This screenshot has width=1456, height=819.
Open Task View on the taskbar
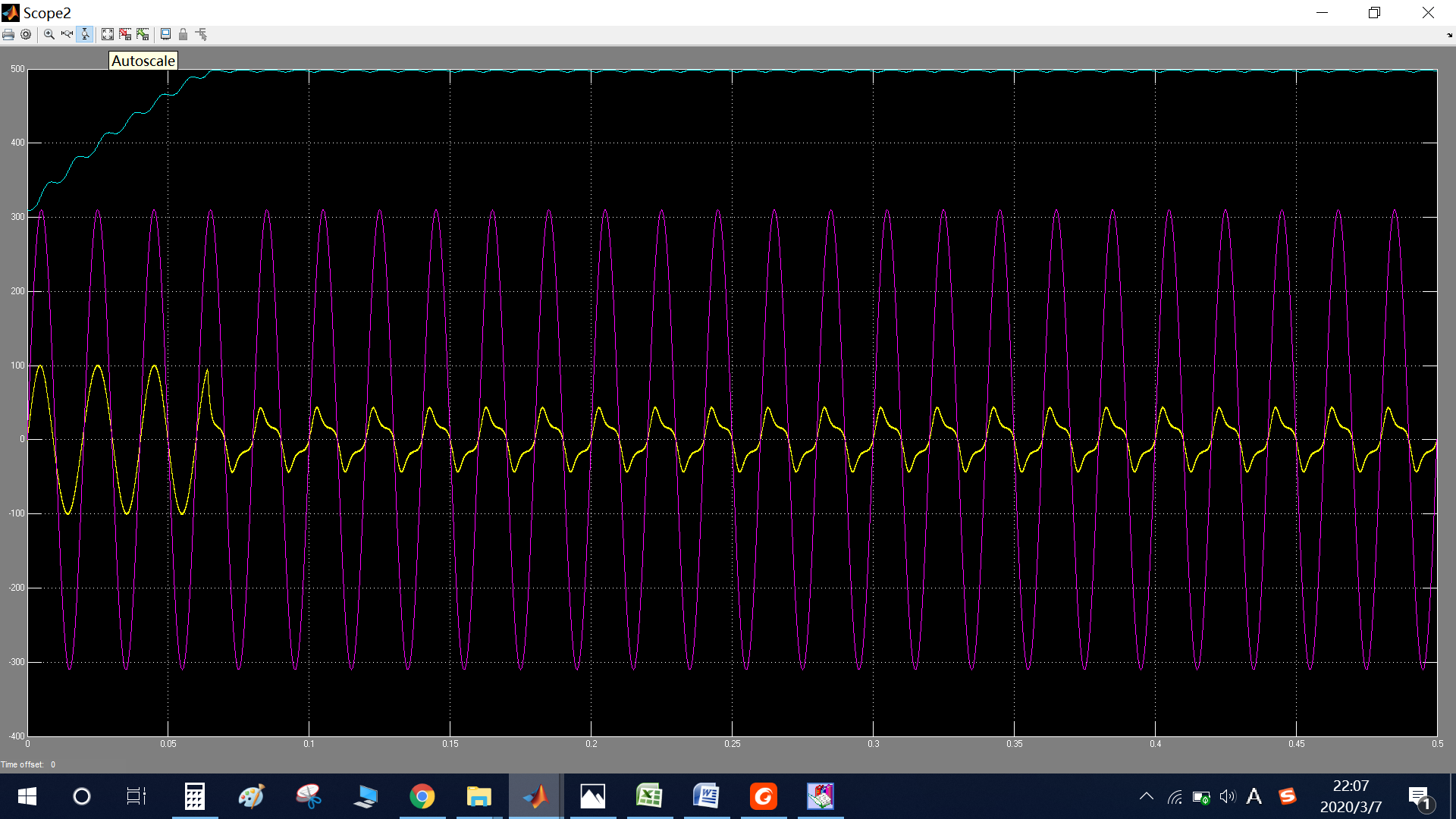coord(136,796)
